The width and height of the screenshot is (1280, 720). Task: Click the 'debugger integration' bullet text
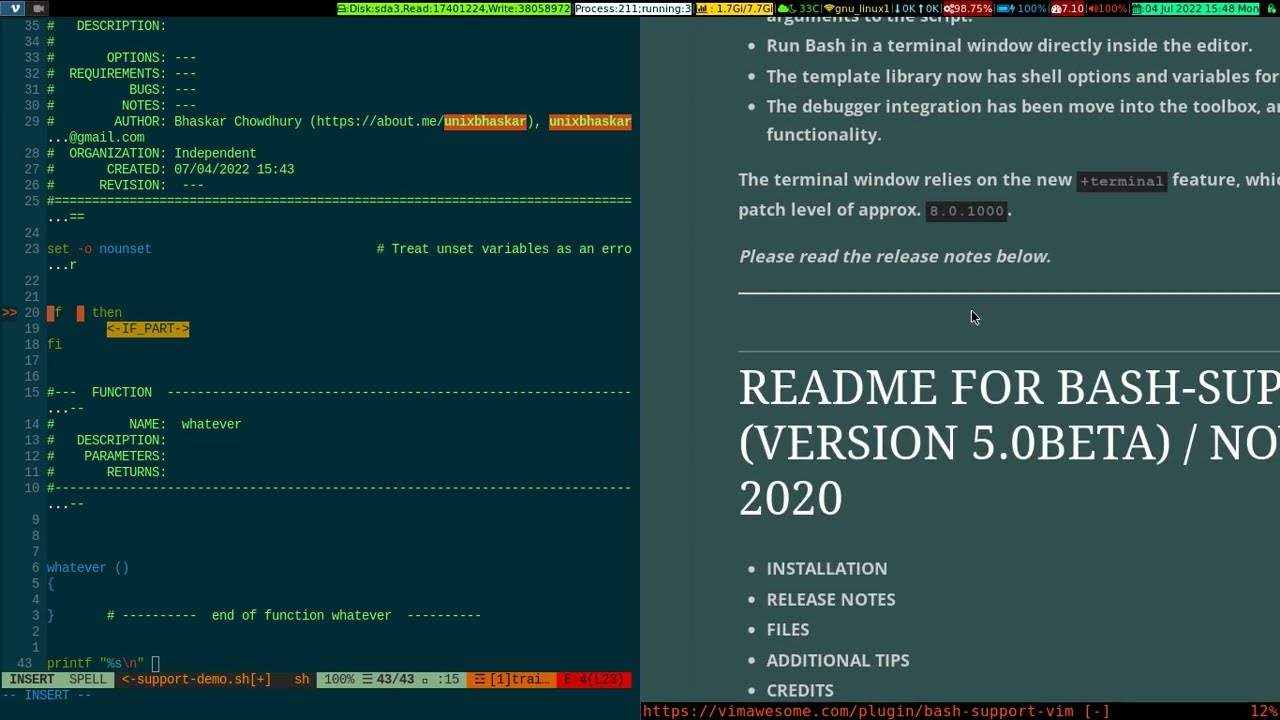[x=1022, y=120]
